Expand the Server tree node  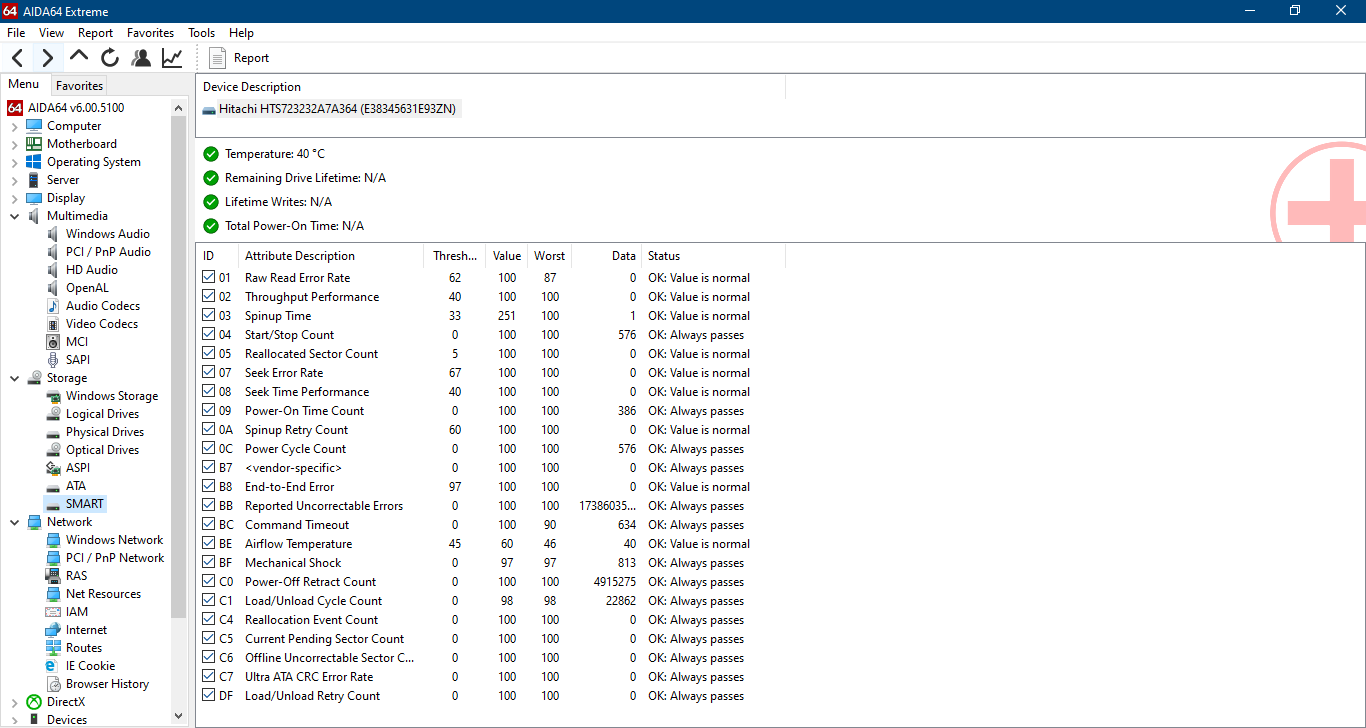click(x=15, y=180)
